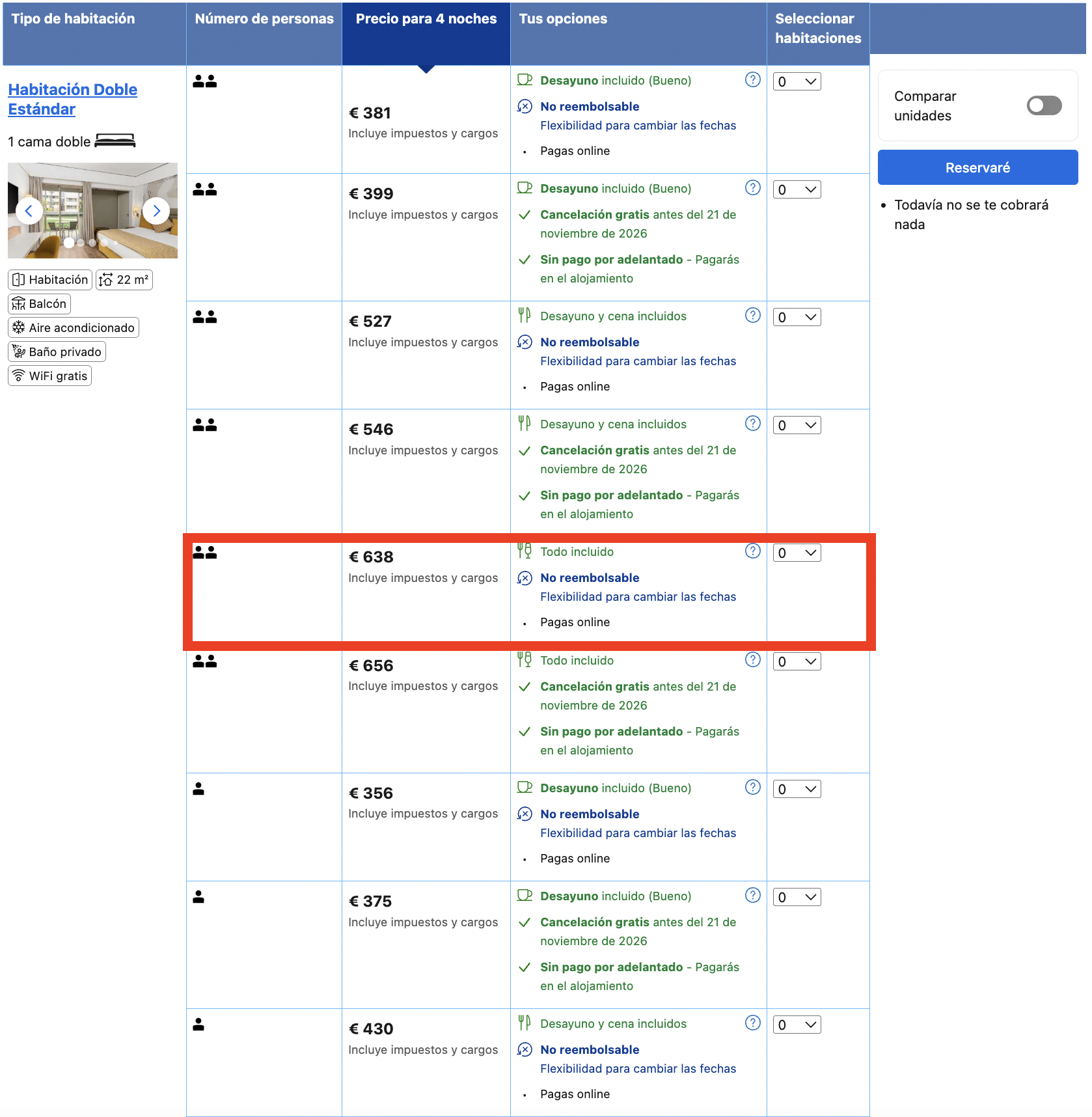This screenshot has height=1117, width=1092.
Task: Click the 22 m² room size badge
Action: point(124,280)
